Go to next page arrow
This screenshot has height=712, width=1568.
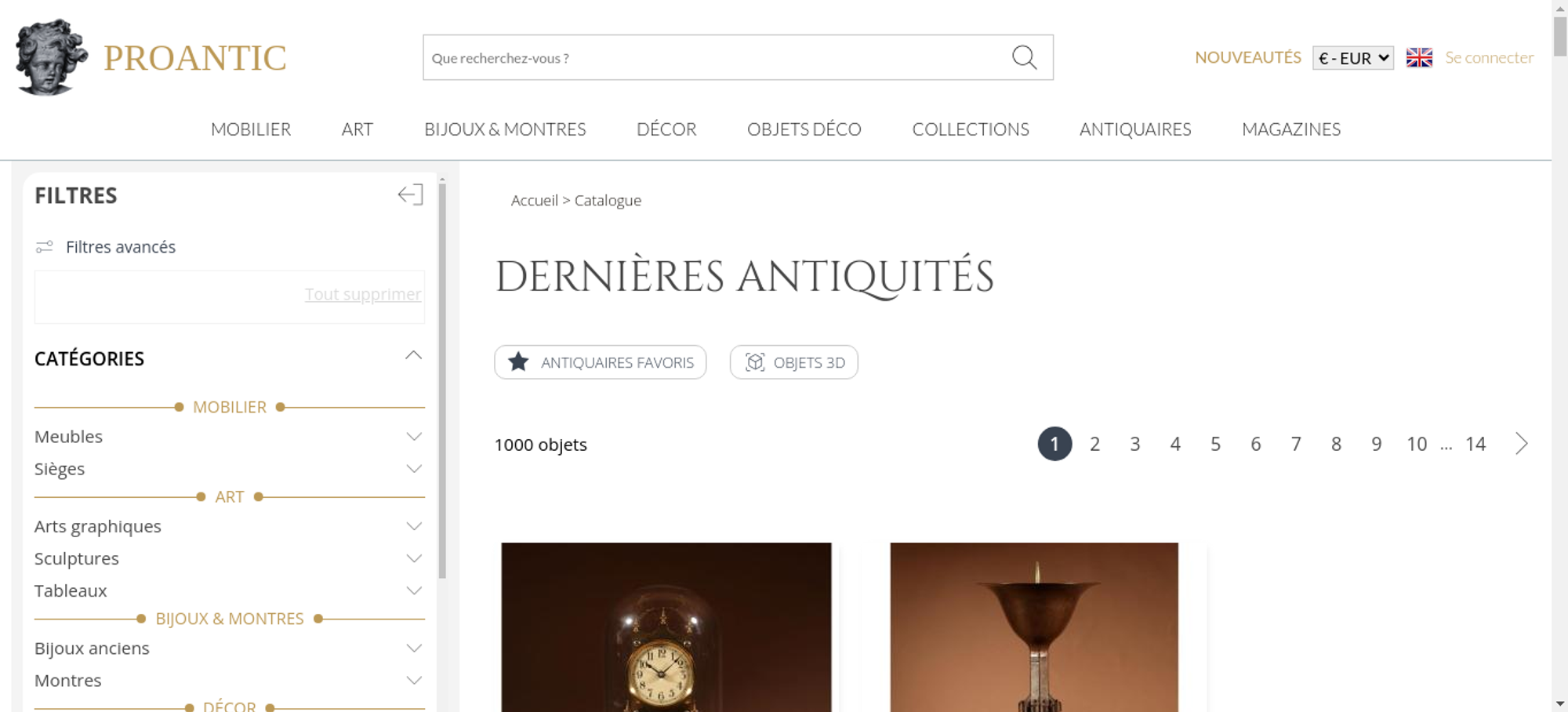(1522, 444)
